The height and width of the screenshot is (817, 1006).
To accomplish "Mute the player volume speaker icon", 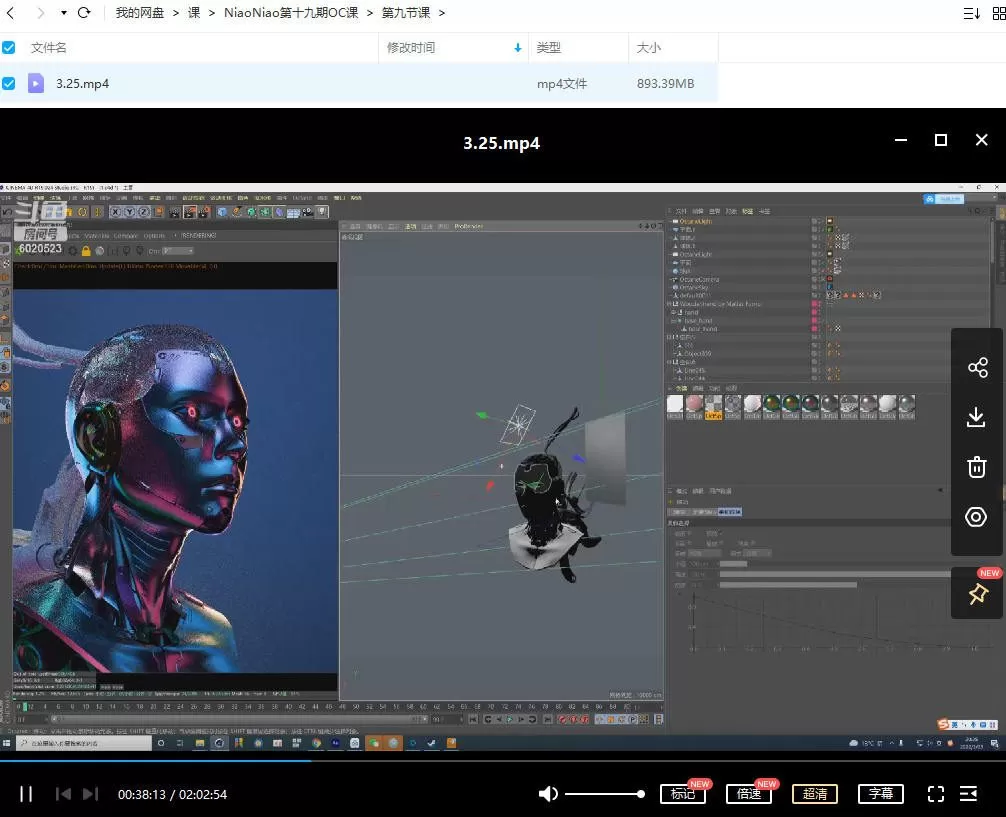I will pos(548,794).
